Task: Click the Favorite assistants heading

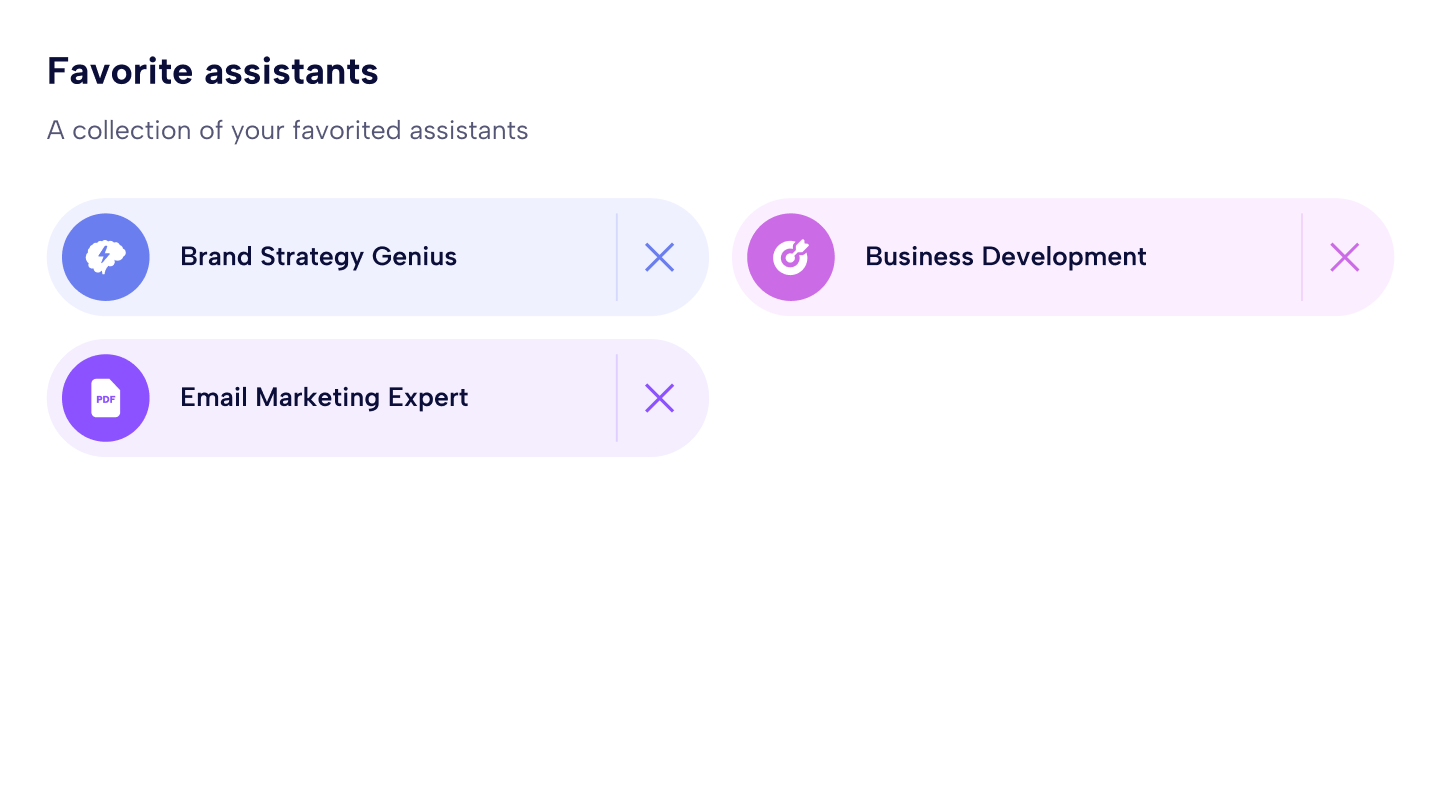Action: (213, 72)
